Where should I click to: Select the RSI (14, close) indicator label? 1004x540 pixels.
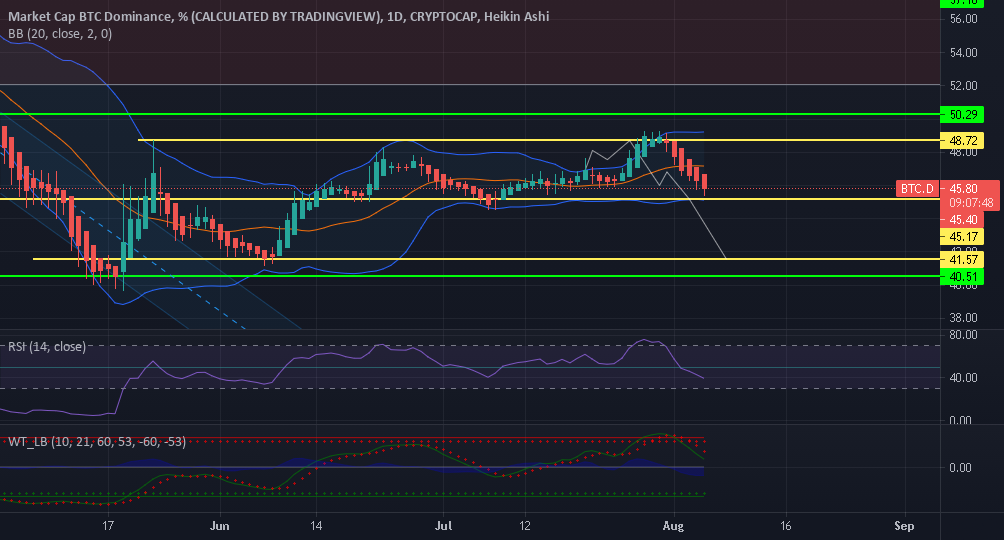[47, 347]
